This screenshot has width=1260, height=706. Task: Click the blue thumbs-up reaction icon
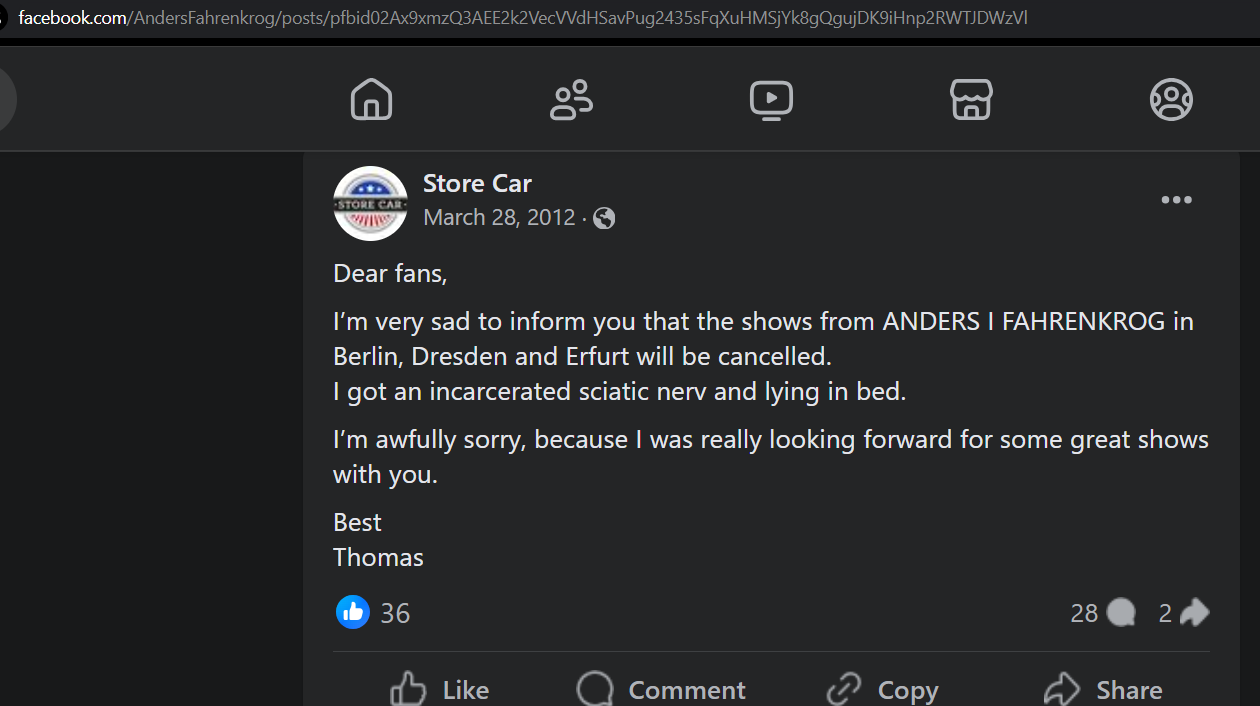(x=353, y=612)
